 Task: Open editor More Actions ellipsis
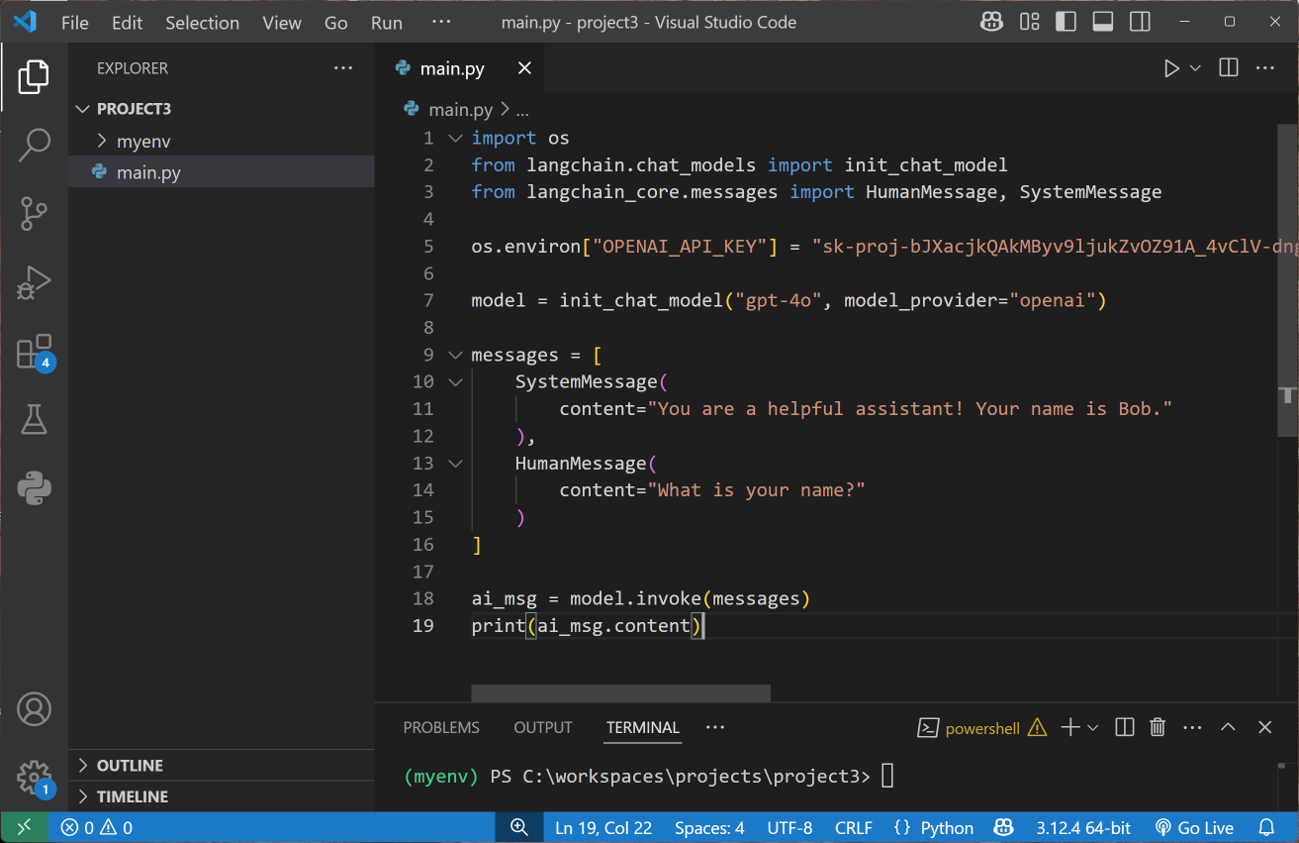point(1265,68)
